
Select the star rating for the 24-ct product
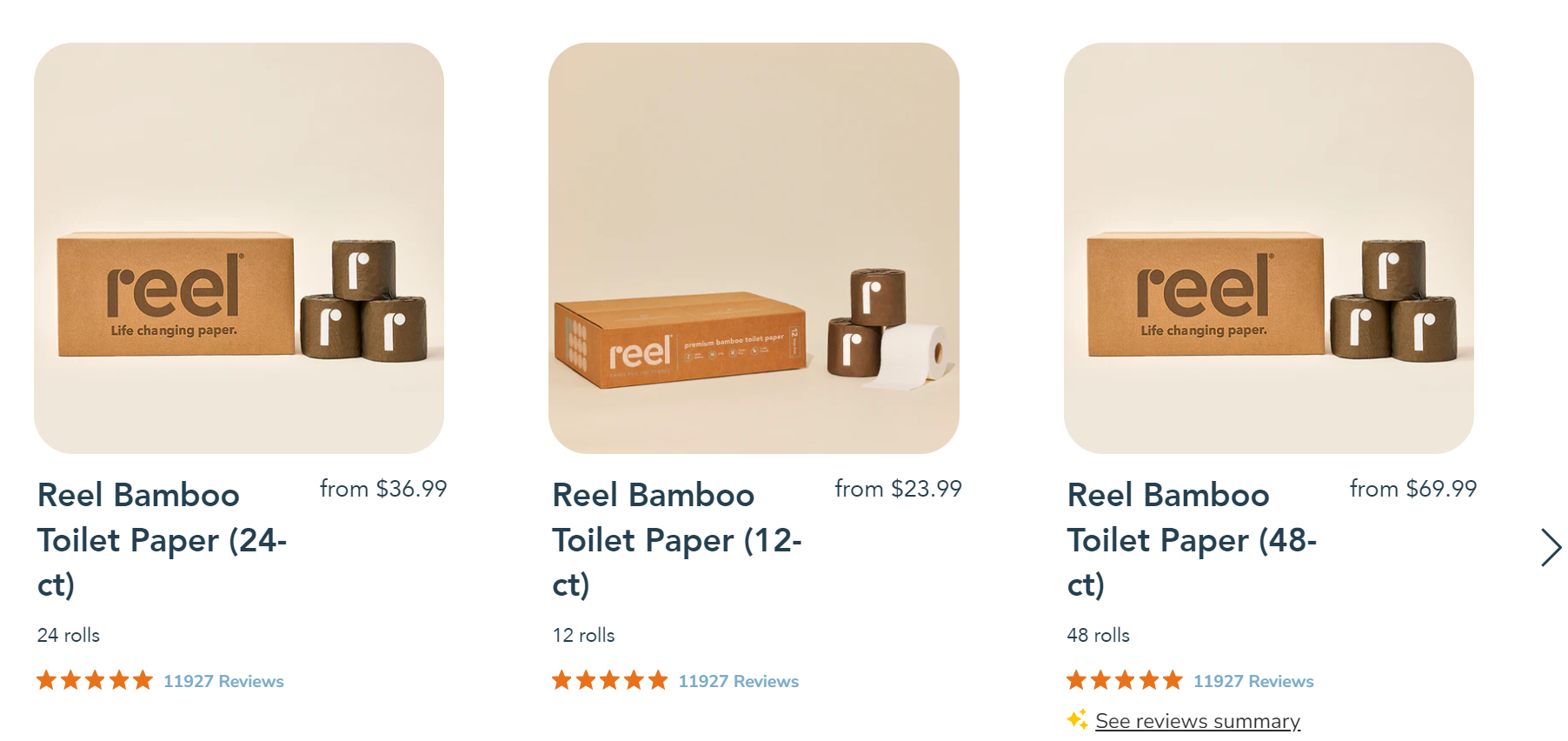(x=95, y=681)
